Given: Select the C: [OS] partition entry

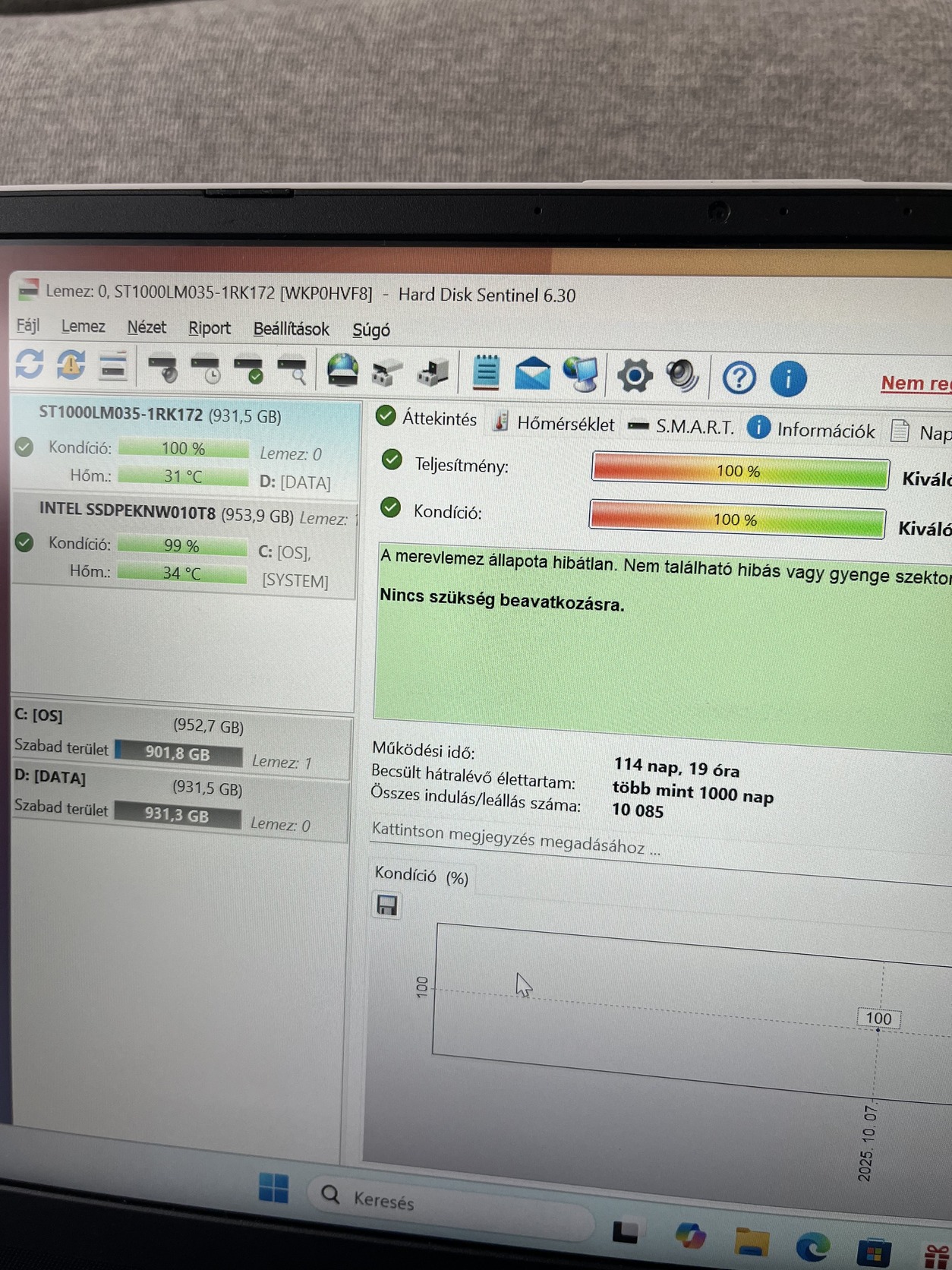Looking at the screenshot, I should (x=182, y=740).
